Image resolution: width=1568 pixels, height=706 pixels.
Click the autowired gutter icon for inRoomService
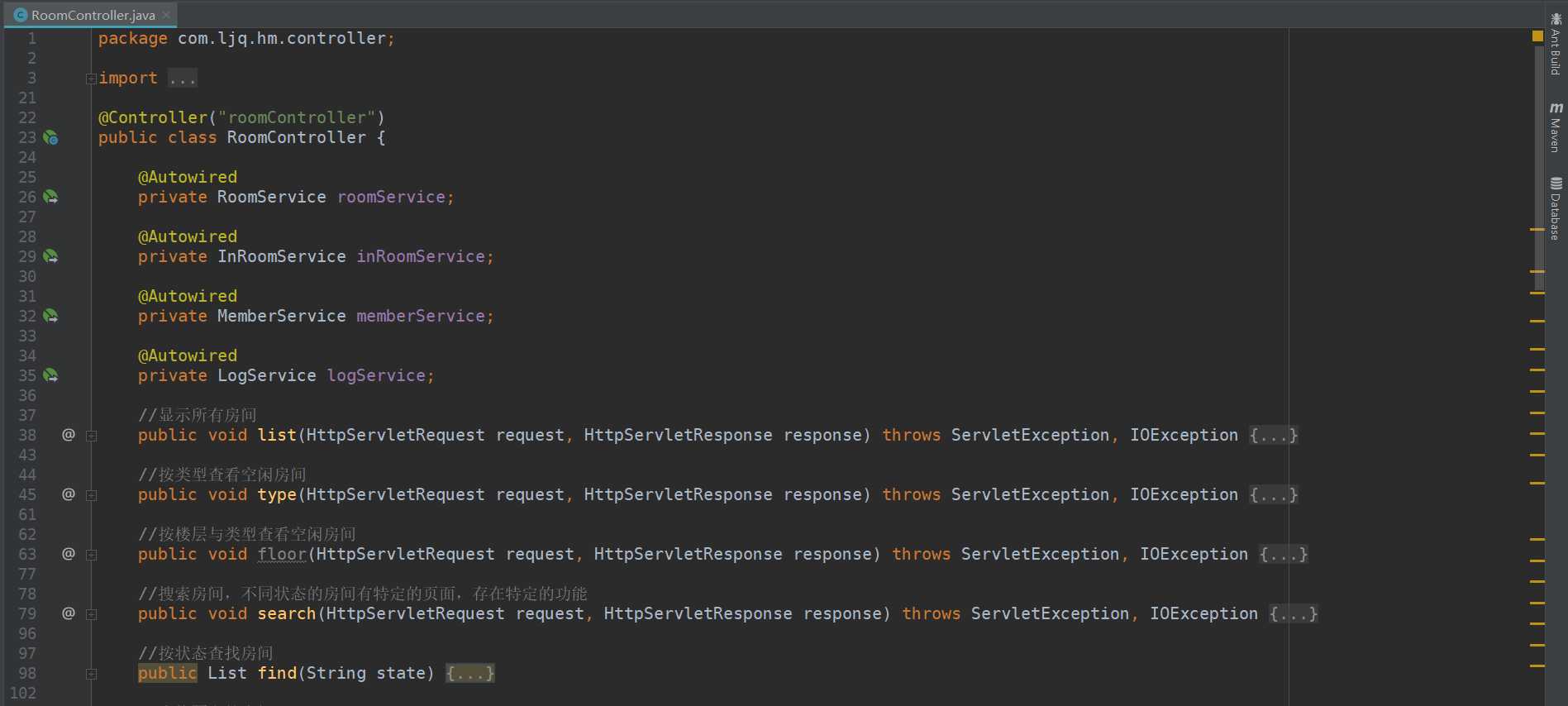click(50, 256)
